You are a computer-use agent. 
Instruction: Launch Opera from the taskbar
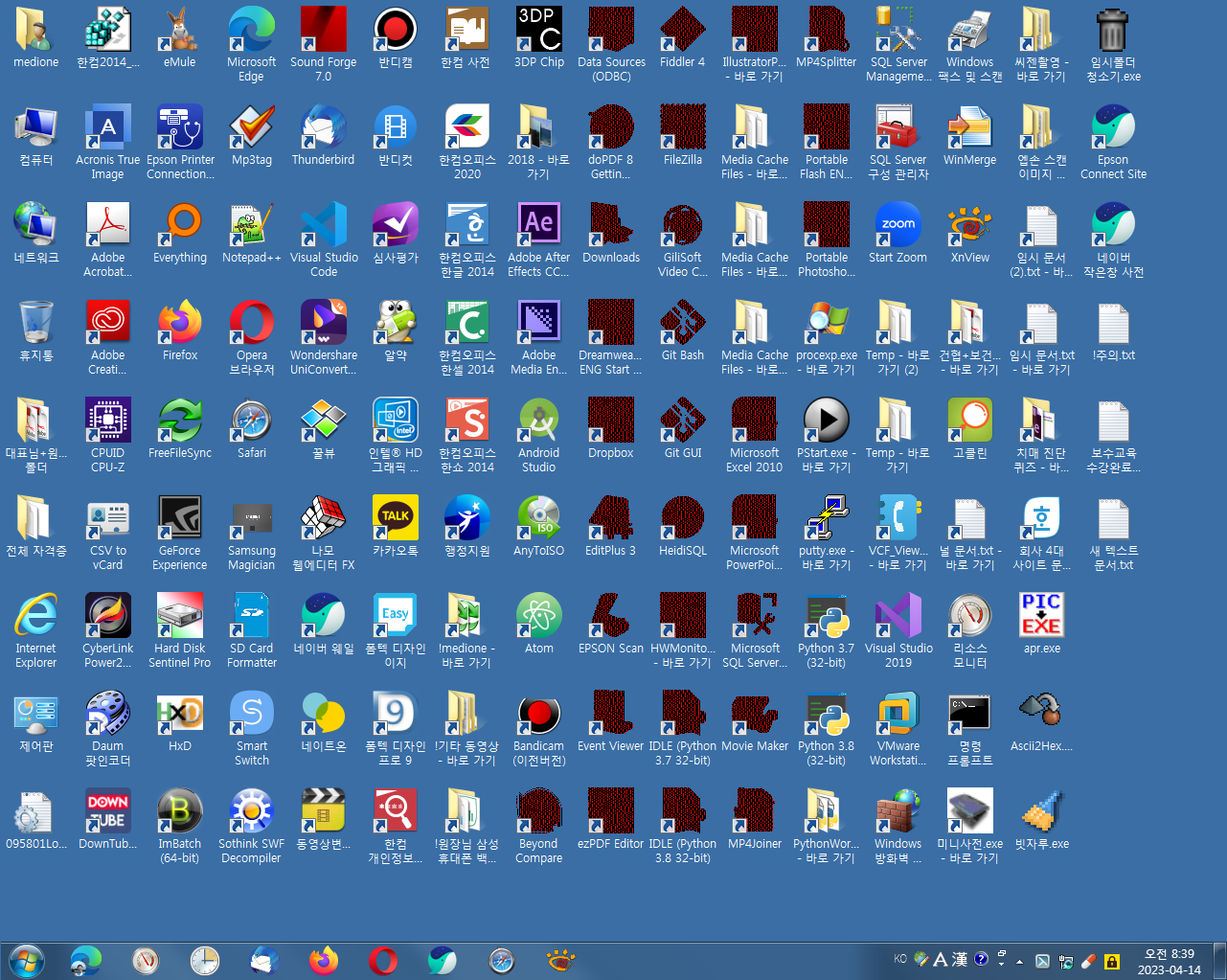(383, 960)
